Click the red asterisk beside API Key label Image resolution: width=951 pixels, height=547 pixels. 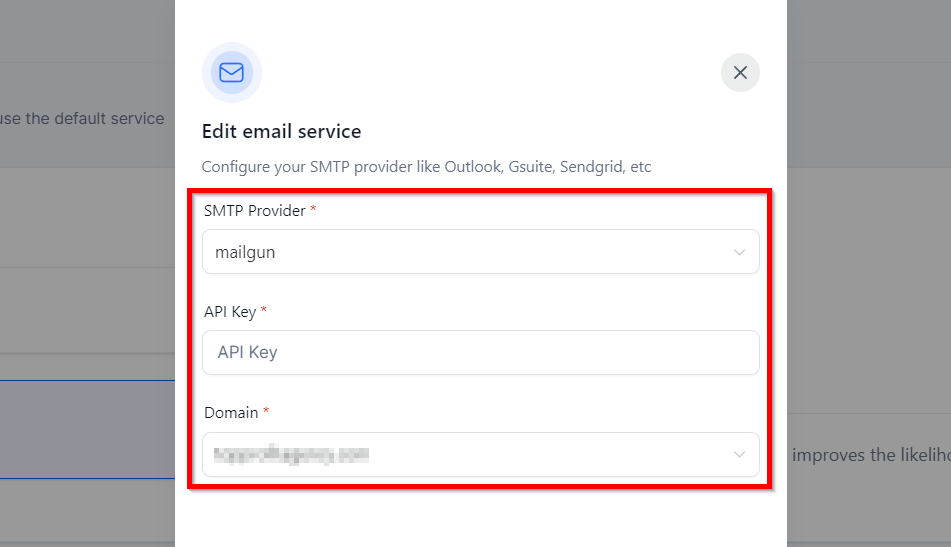[264, 310]
